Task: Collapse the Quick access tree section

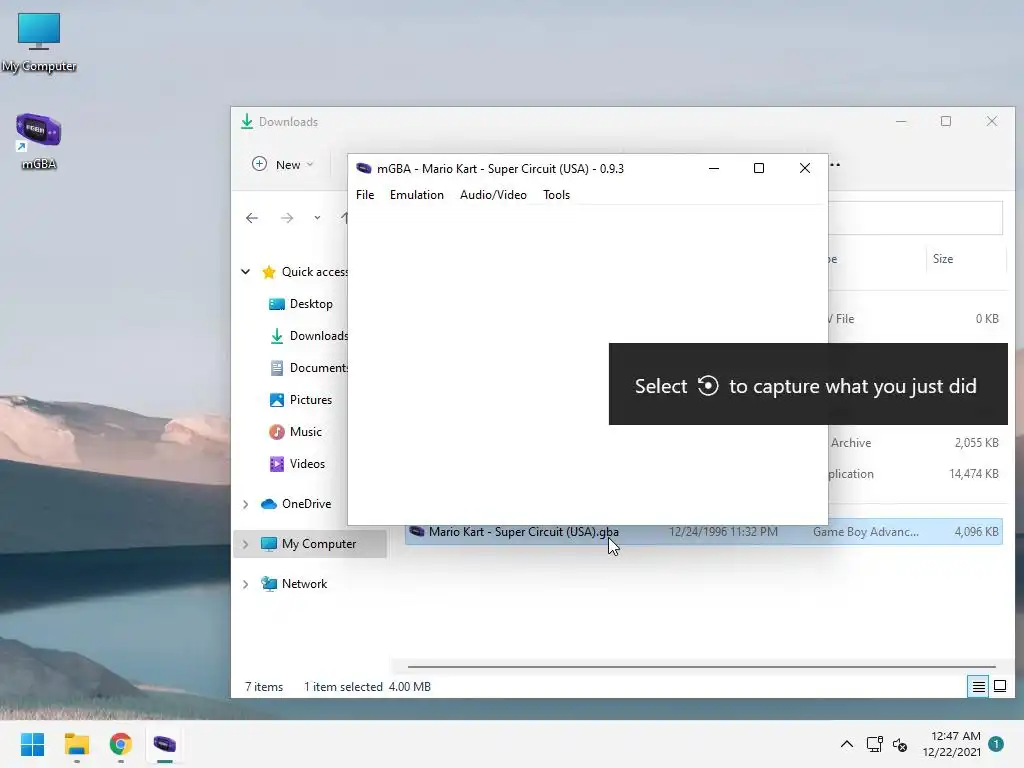Action: click(x=246, y=272)
